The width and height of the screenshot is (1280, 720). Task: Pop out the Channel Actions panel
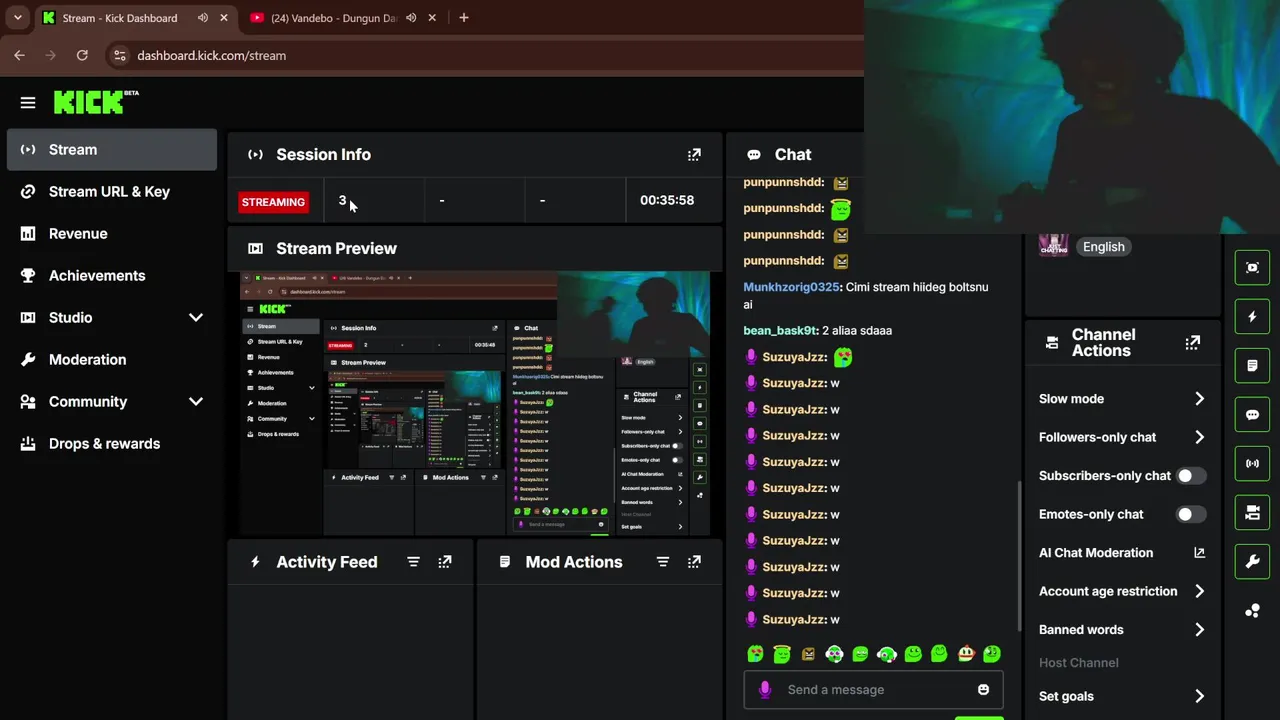click(1193, 343)
